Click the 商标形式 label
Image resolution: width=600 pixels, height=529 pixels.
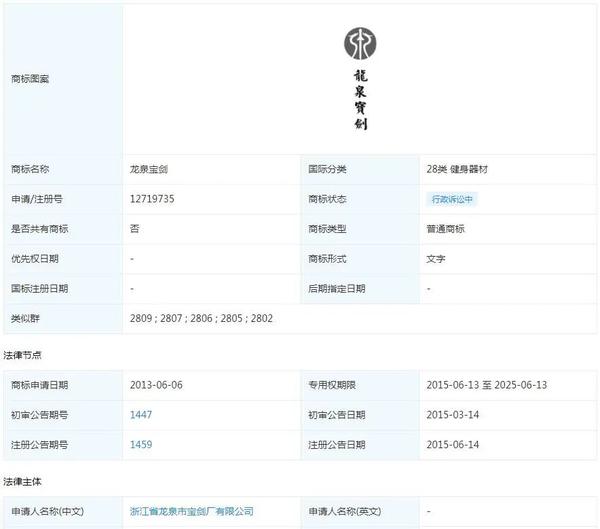327,259
